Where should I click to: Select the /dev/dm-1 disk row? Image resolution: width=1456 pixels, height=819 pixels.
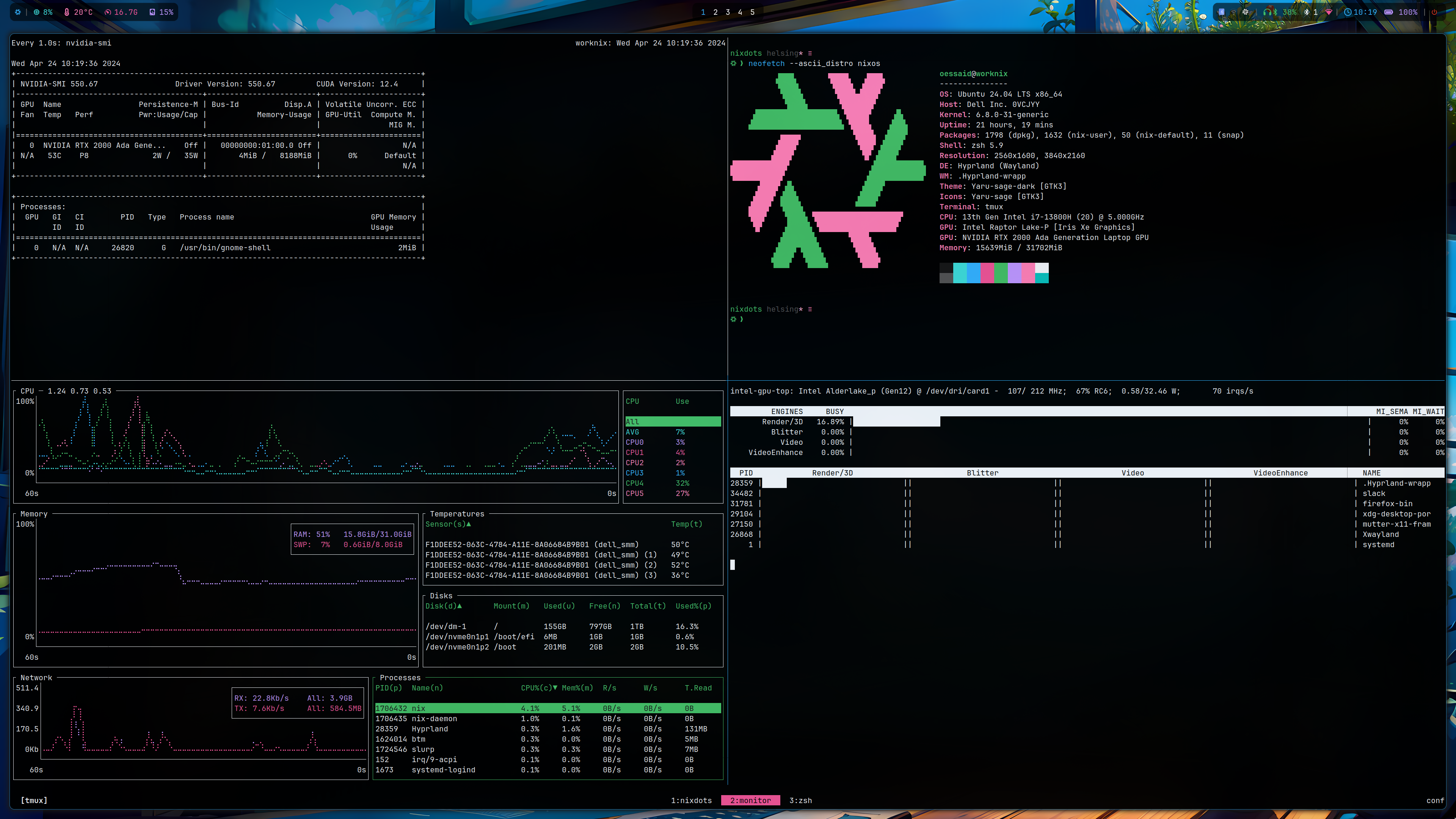tap(573, 626)
